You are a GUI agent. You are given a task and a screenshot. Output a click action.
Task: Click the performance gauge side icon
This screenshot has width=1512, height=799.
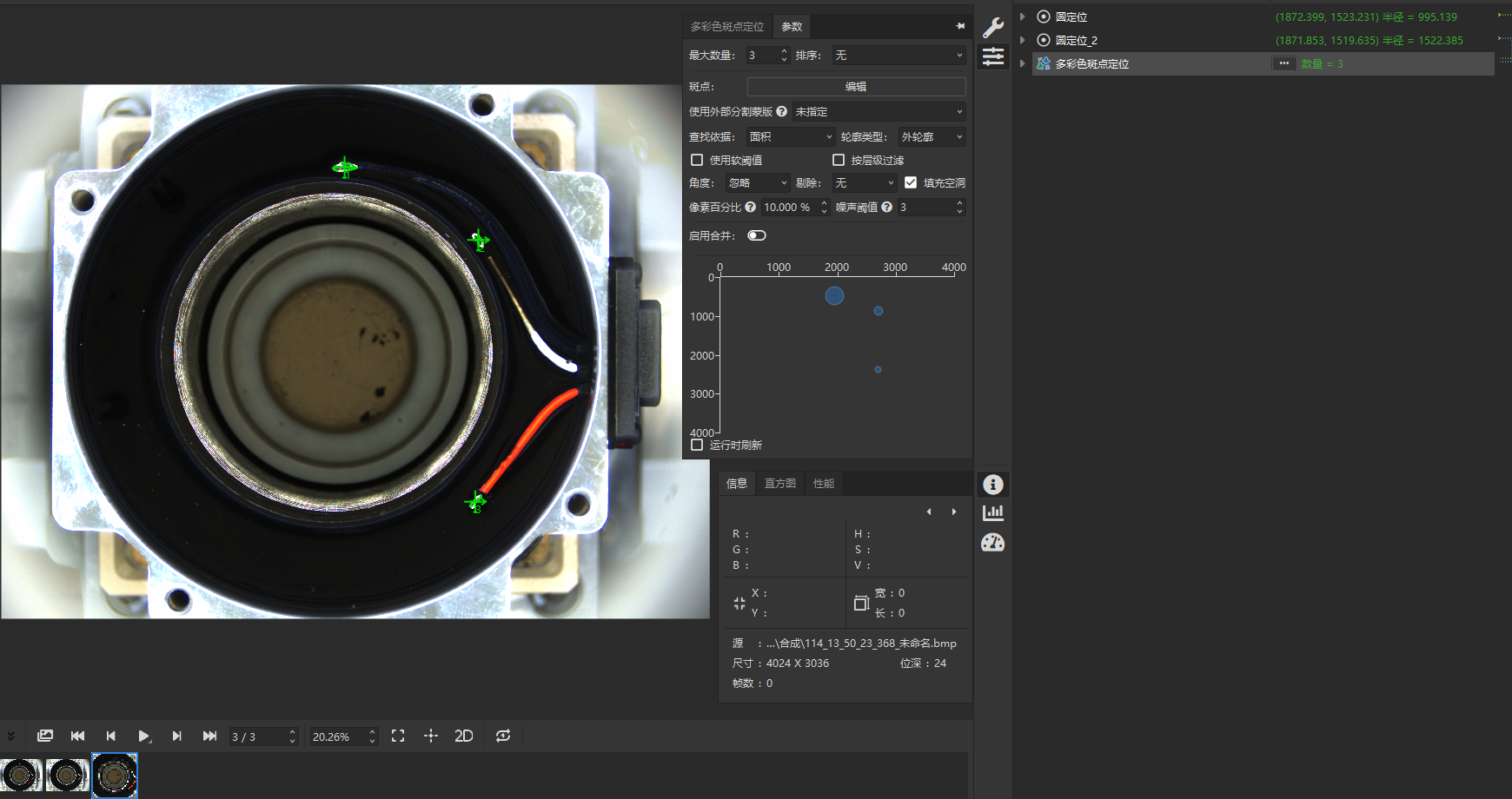pos(993,543)
